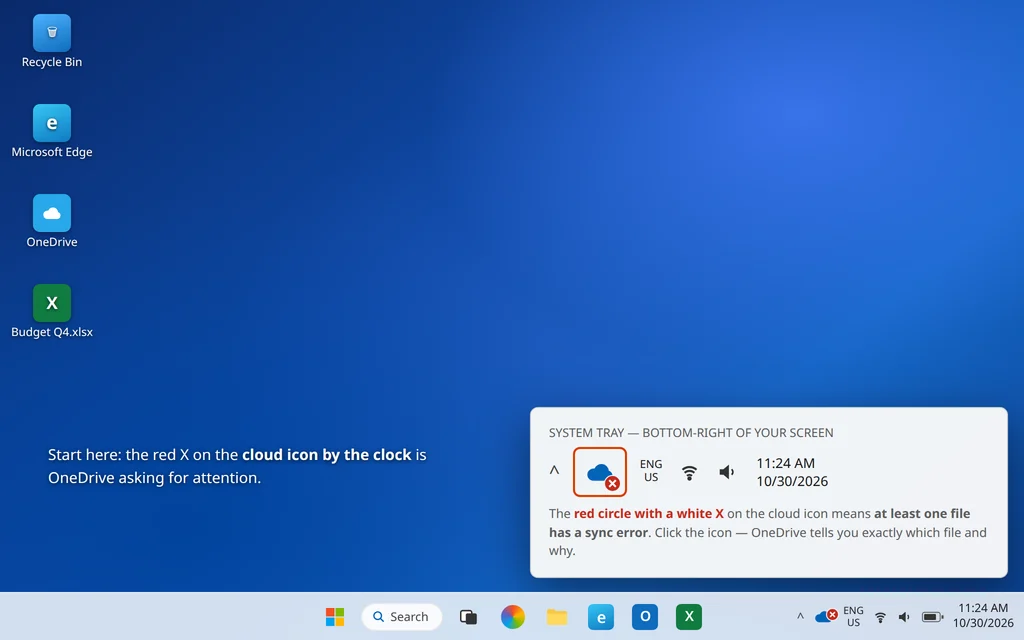
Task: Click the 'red circle with a white X' text
Action: coord(648,513)
